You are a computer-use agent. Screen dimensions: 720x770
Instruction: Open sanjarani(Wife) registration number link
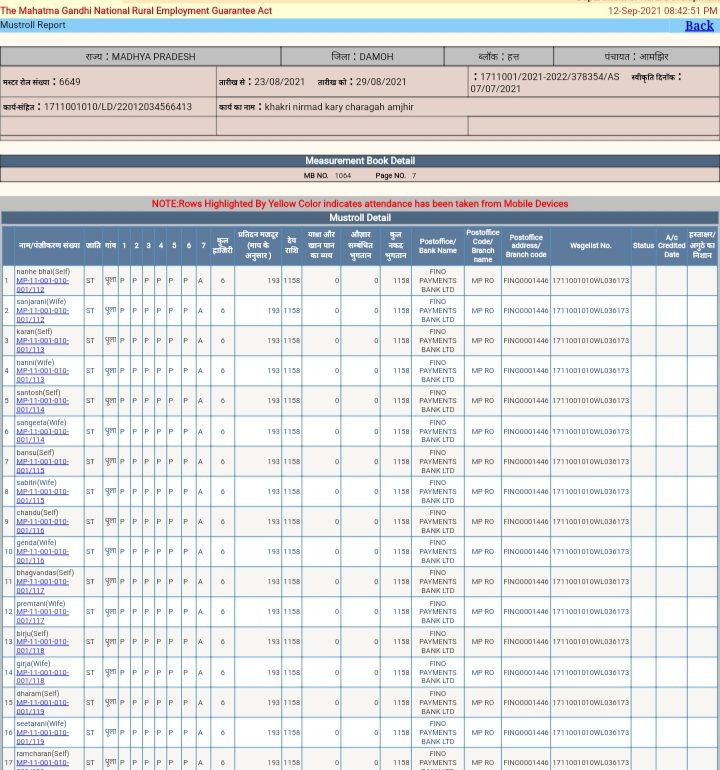[x=42, y=315]
